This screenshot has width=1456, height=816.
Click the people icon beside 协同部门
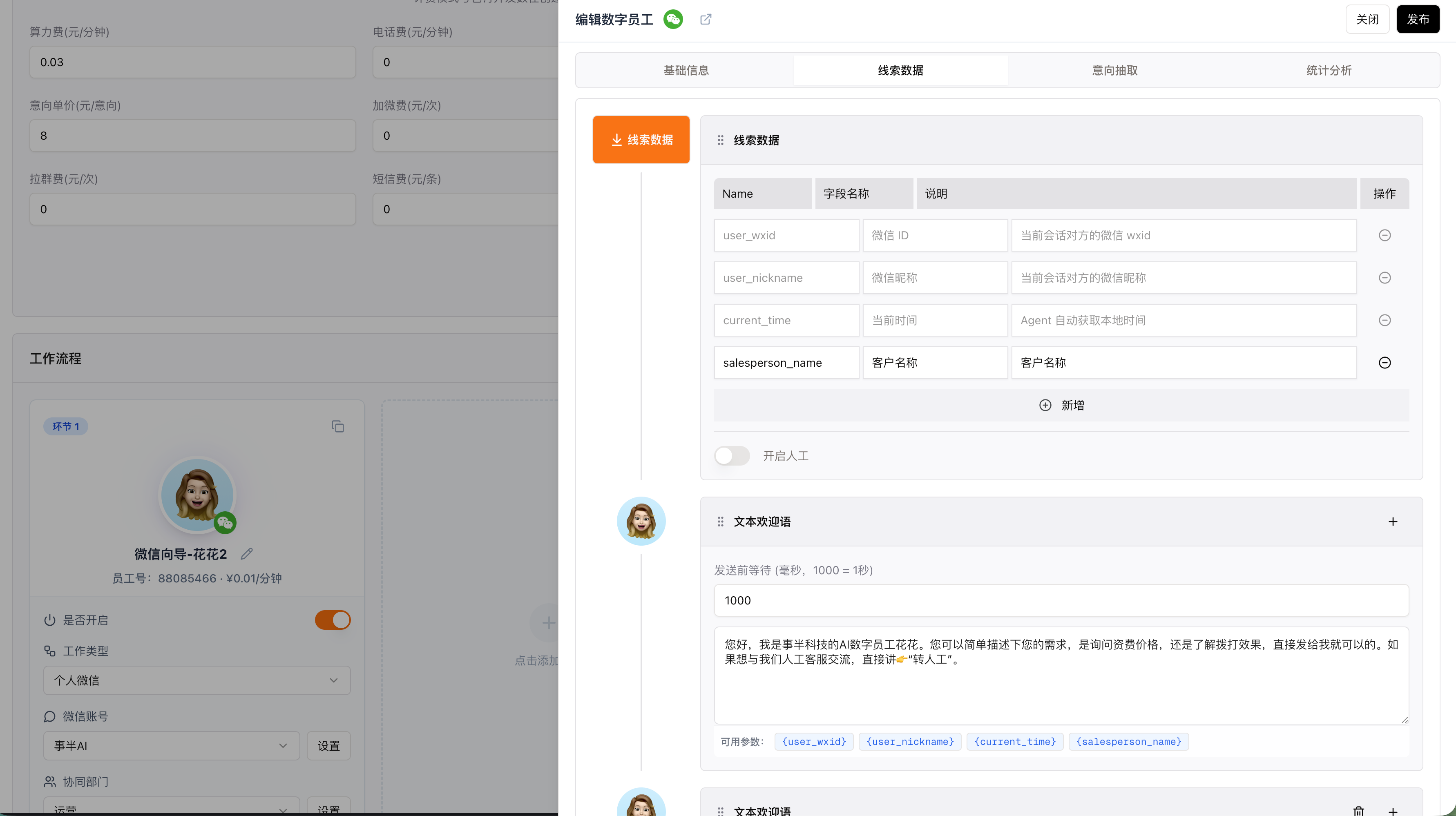pos(50,782)
